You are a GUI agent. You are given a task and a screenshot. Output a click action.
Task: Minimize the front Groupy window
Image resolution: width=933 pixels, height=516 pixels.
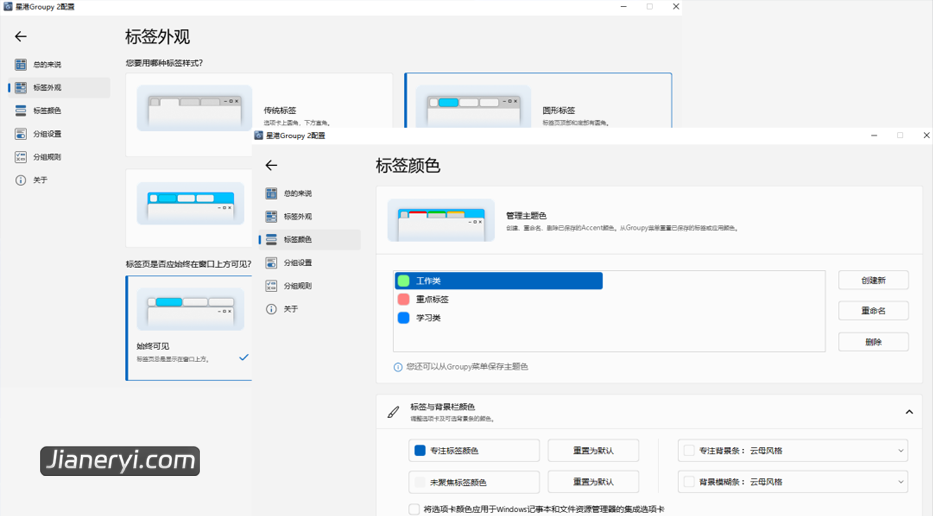click(x=874, y=136)
